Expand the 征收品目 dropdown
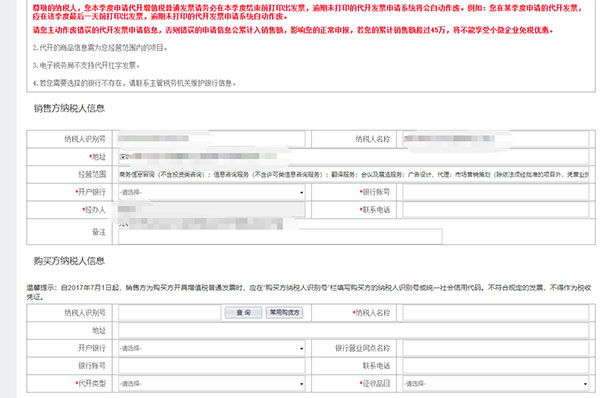The width and height of the screenshot is (600, 398). pyautogui.click(x=496, y=383)
